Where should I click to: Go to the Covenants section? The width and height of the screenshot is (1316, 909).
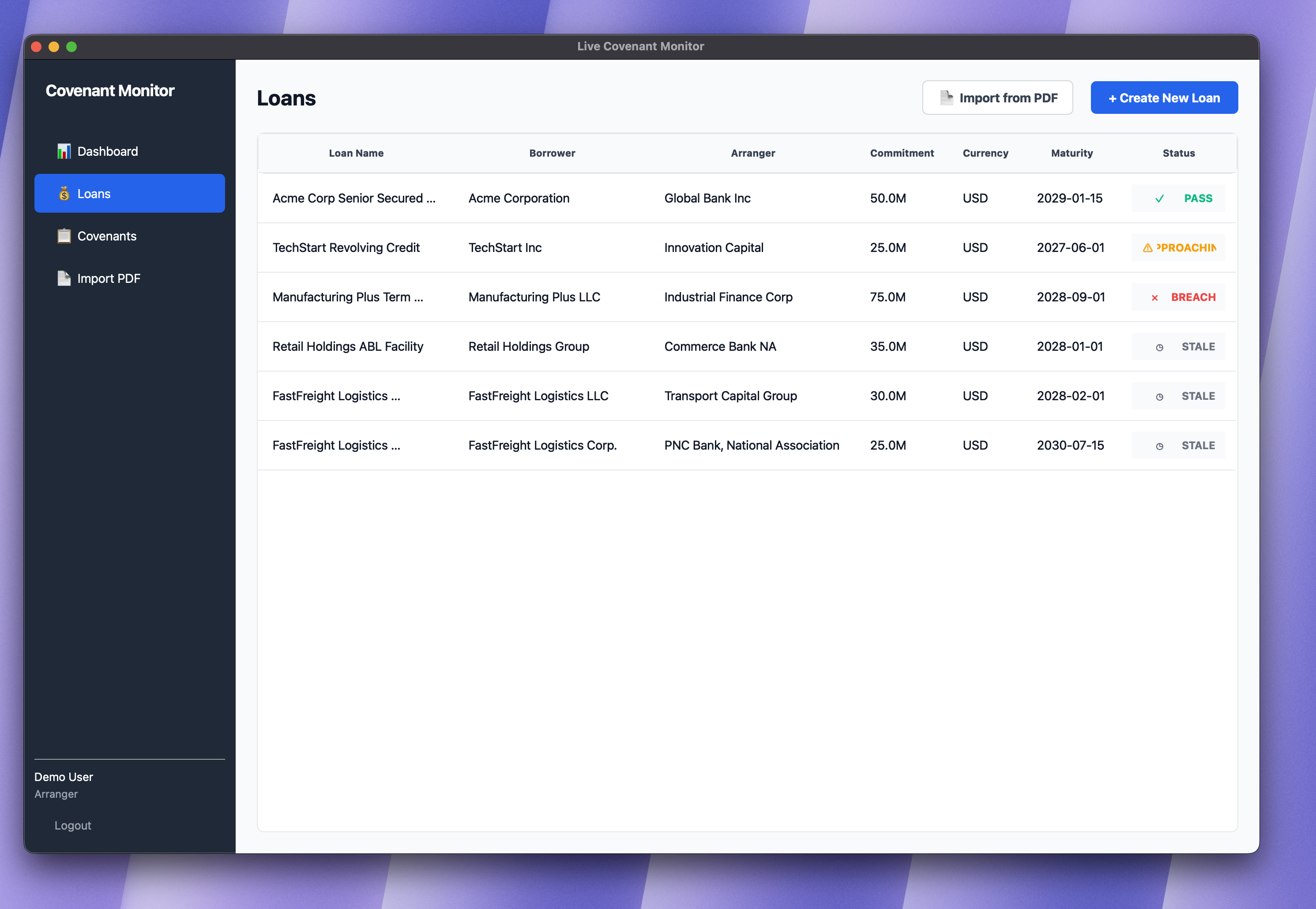pos(107,236)
